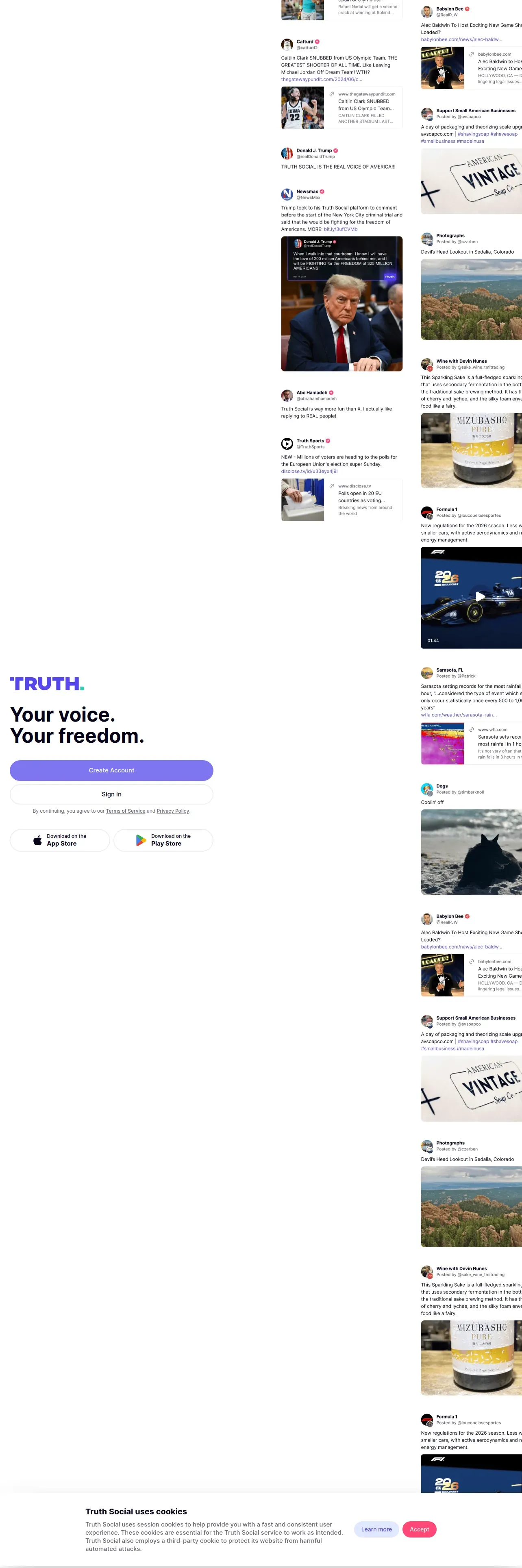522x1568 pixels.
Task: Click Learn more about cookies
Action: tap(376, 1529)
